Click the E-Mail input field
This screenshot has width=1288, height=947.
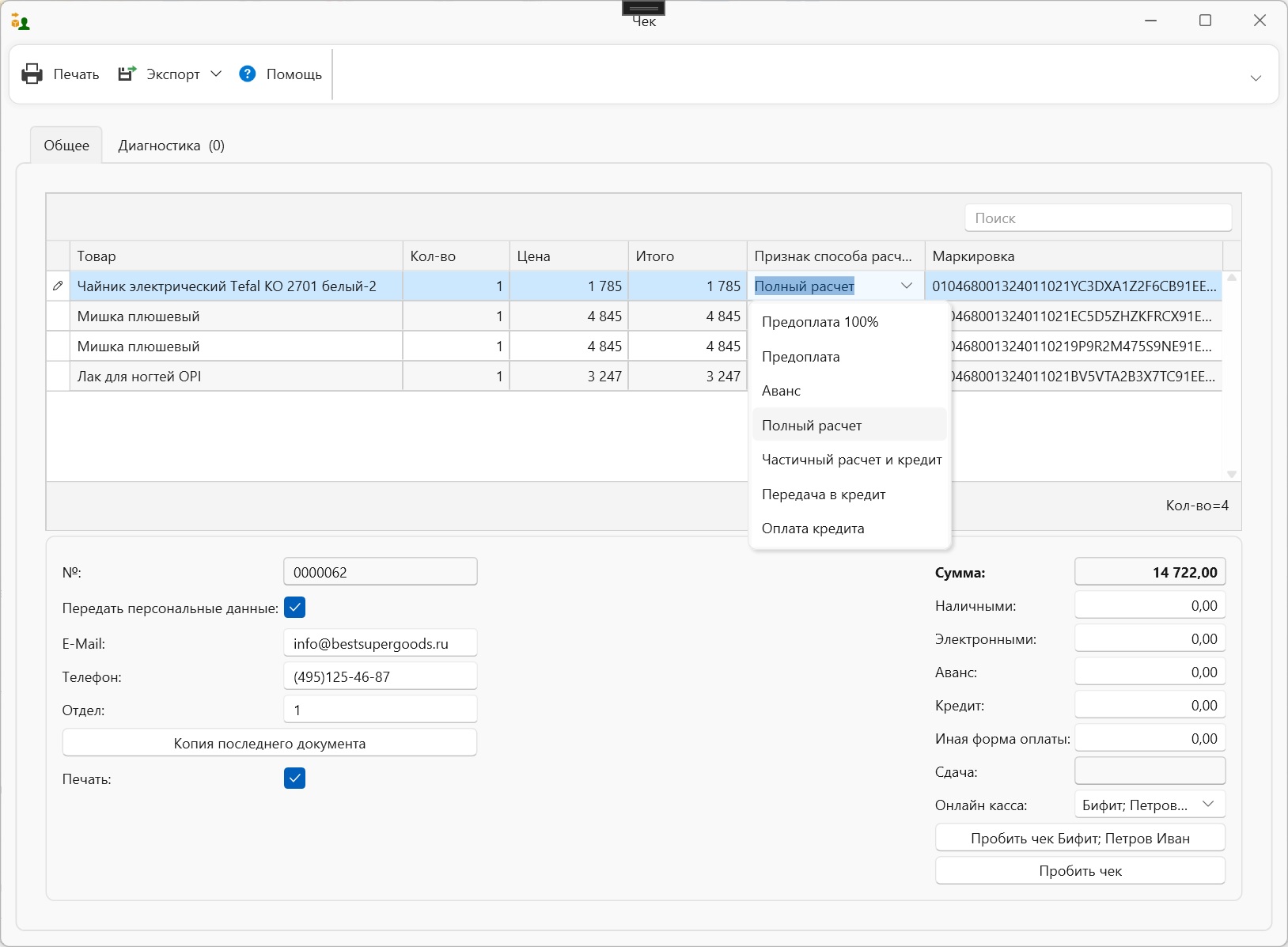381,643
